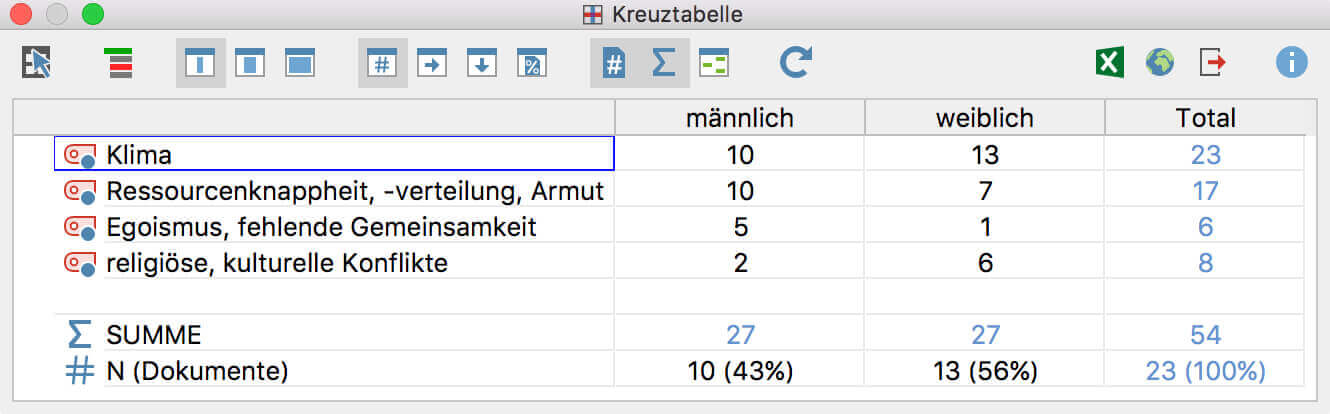This screenshot has height=414, width=1330.
Task: Show total percentages (%) icon
Action: point(532,63)
